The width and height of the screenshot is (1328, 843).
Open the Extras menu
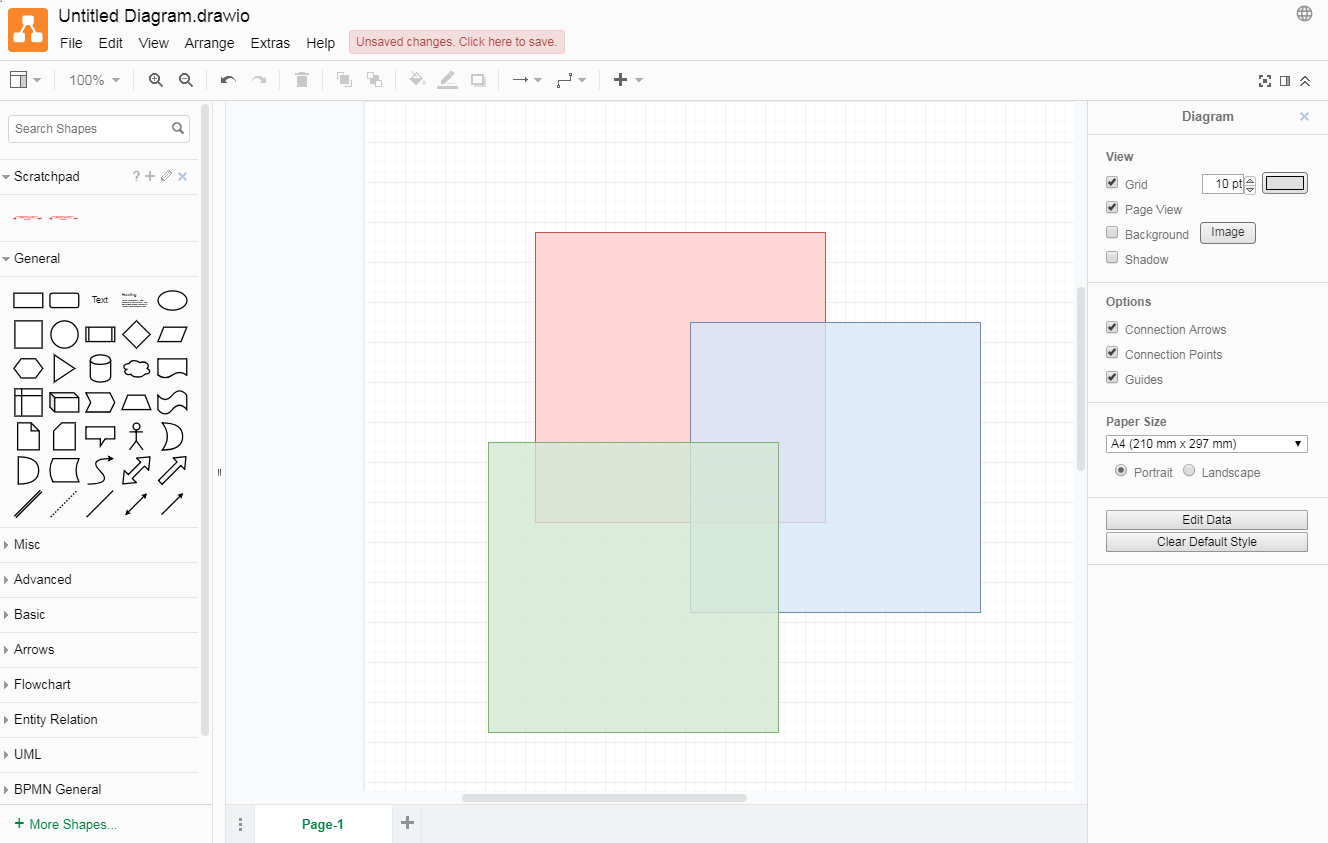pos(270,43)
